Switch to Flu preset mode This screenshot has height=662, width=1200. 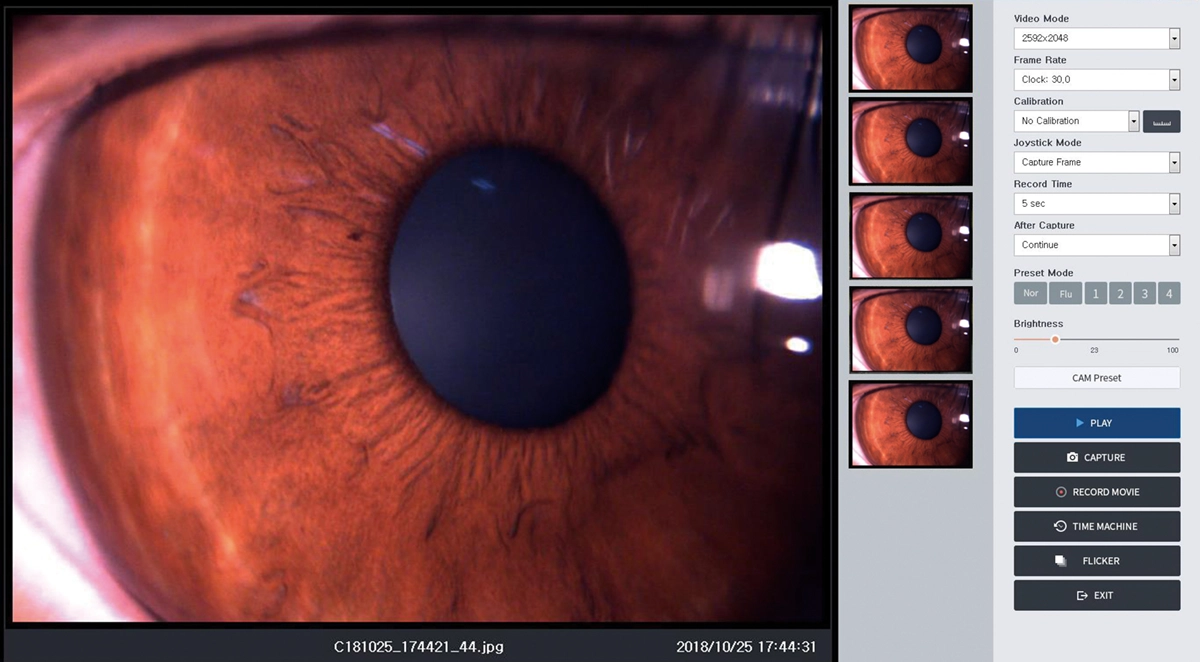point(1066,293)
